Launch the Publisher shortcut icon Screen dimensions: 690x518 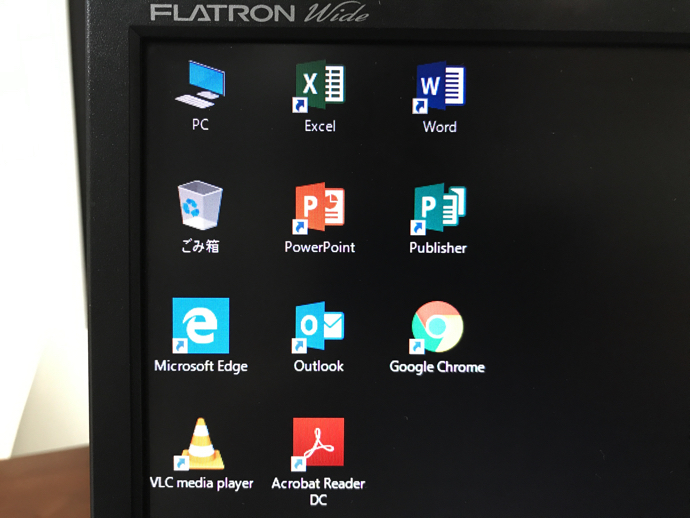pos(438,209)
